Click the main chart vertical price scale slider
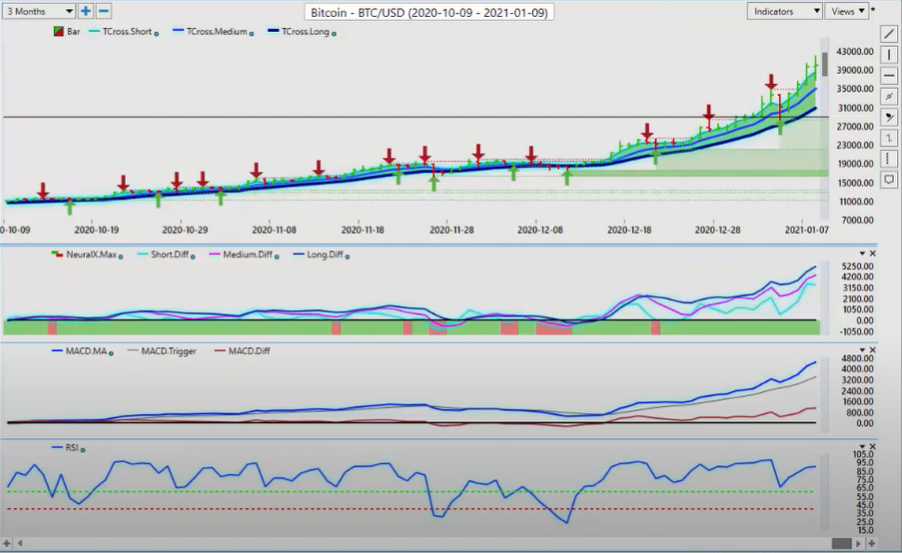902x553 pixels. 824,64
